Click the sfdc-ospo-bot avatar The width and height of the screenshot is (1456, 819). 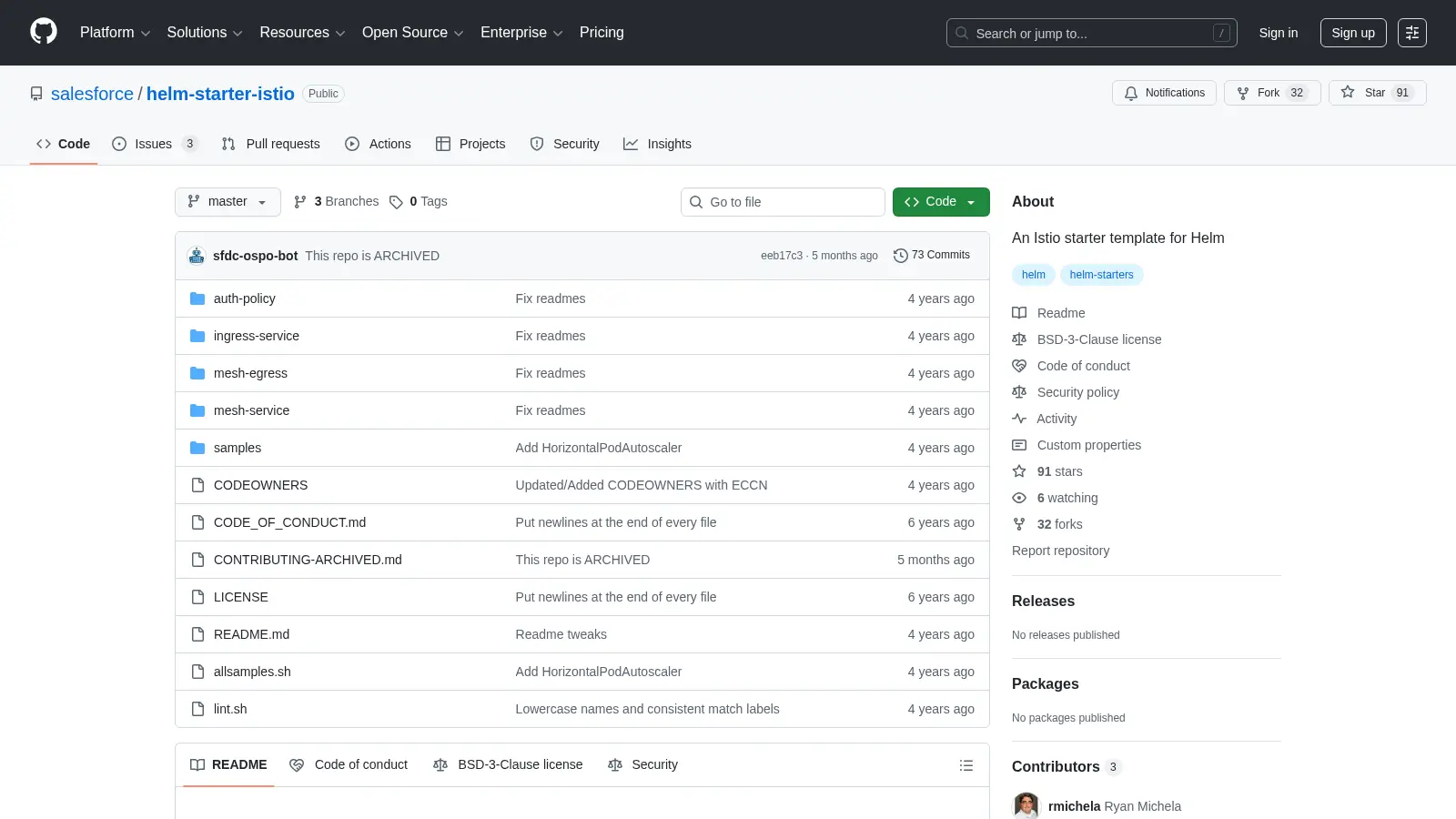197,256
